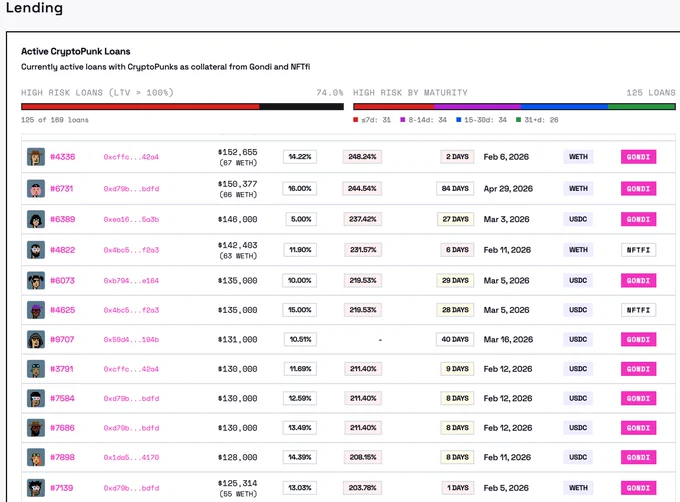Click the 248.24% LTV badge
This screenshot has width=680, height=502.
point(362,157)
